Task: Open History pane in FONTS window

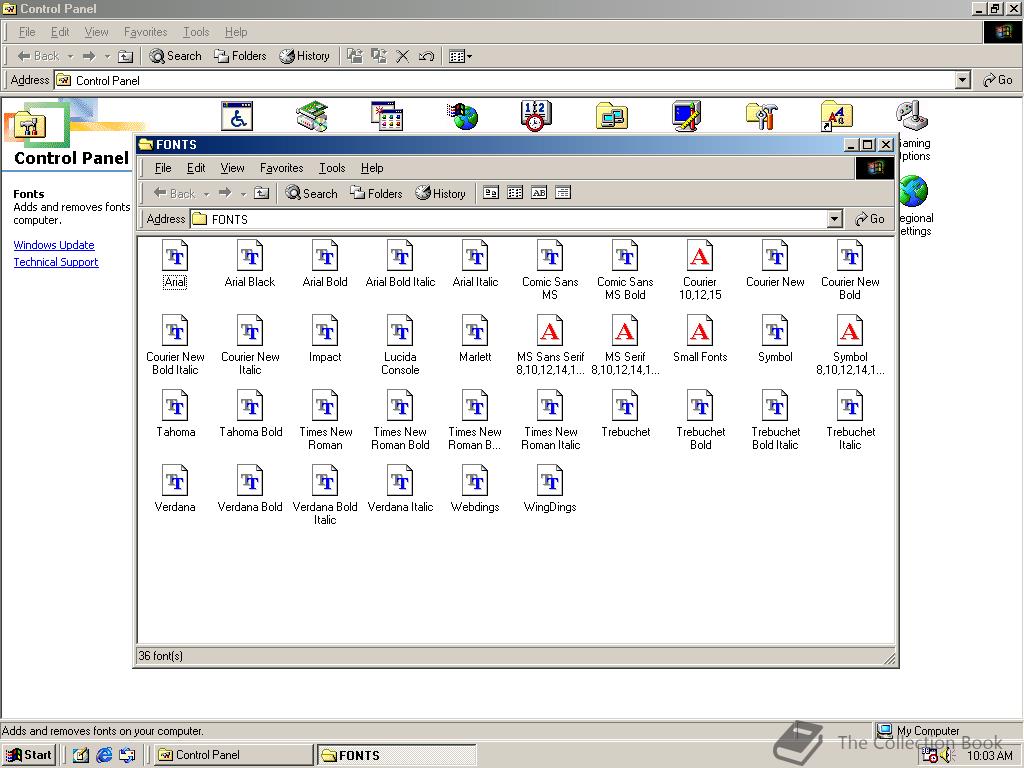Action: click(441, 193)
